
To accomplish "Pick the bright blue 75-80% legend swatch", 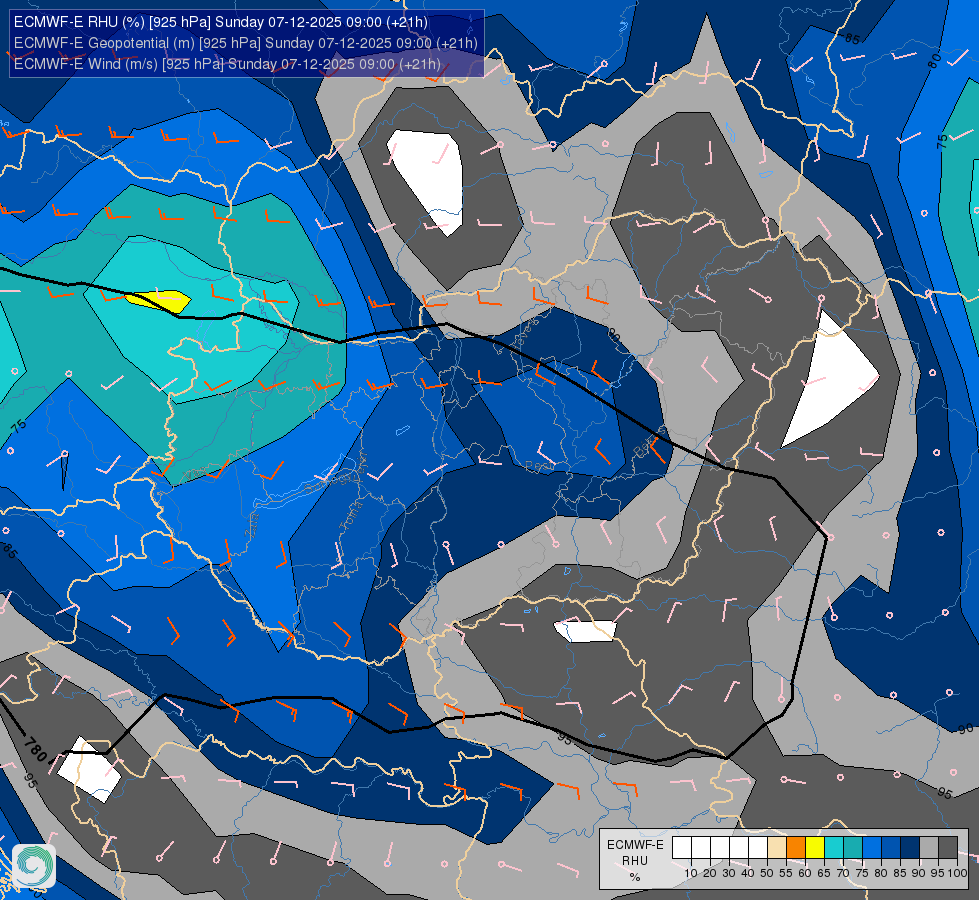I will [872, 848].
